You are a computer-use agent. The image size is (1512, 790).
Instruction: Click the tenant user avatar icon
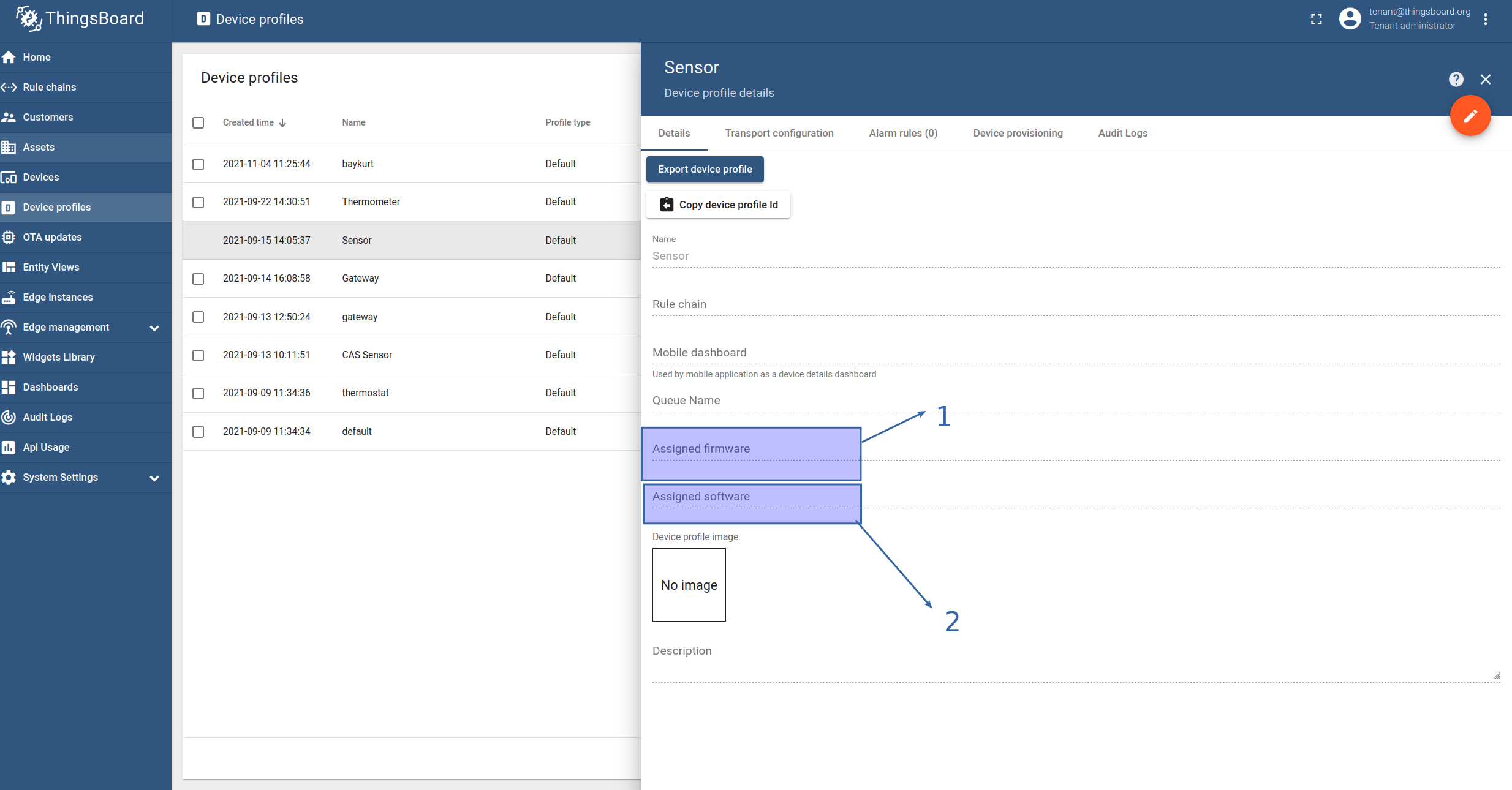(x=1350, y=19)
